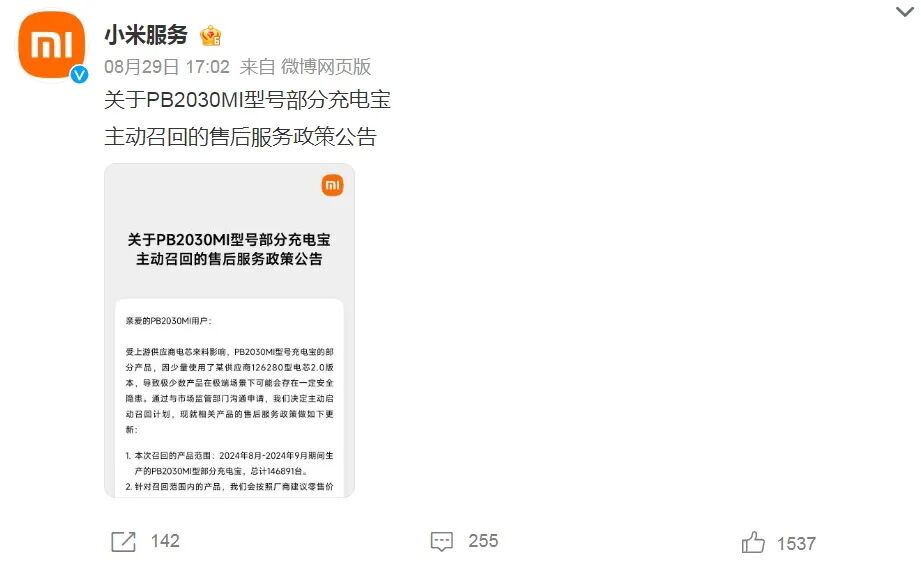Image resolution: width=921 pixels, height=564 pixels.
Task: Click the comment bubble icon
Action: [x=442, y=541]
